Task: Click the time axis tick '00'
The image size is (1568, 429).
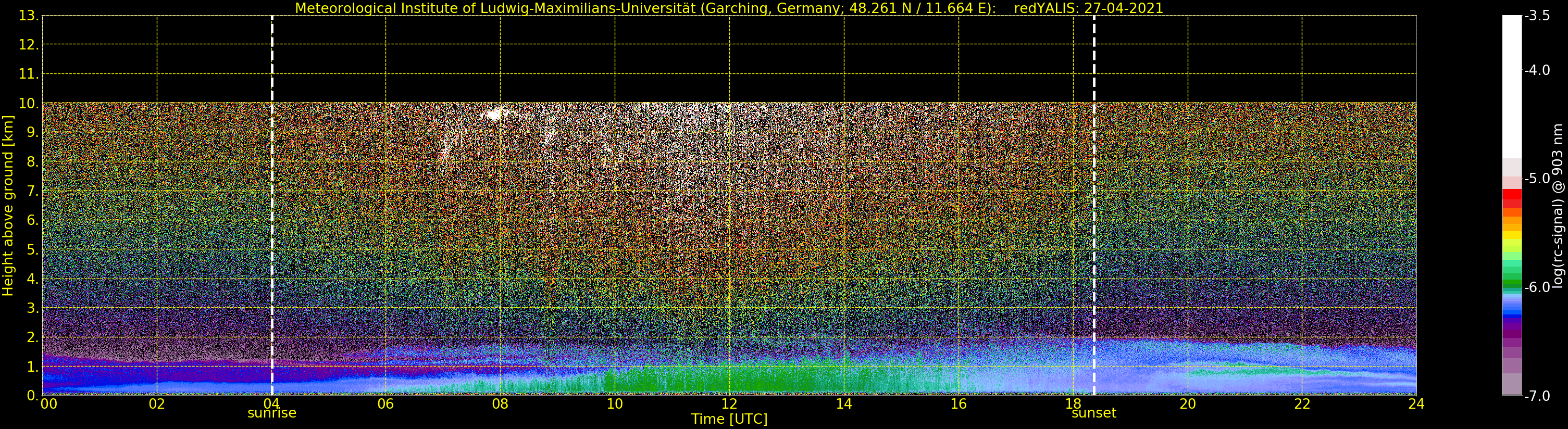Action: click(x=48, y=404)
